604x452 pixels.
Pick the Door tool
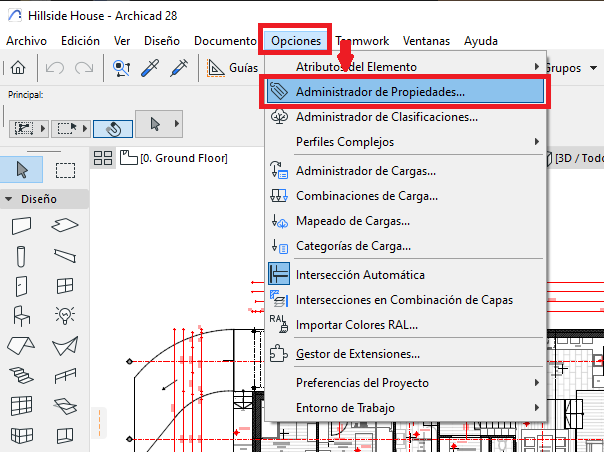pos(22,286)
